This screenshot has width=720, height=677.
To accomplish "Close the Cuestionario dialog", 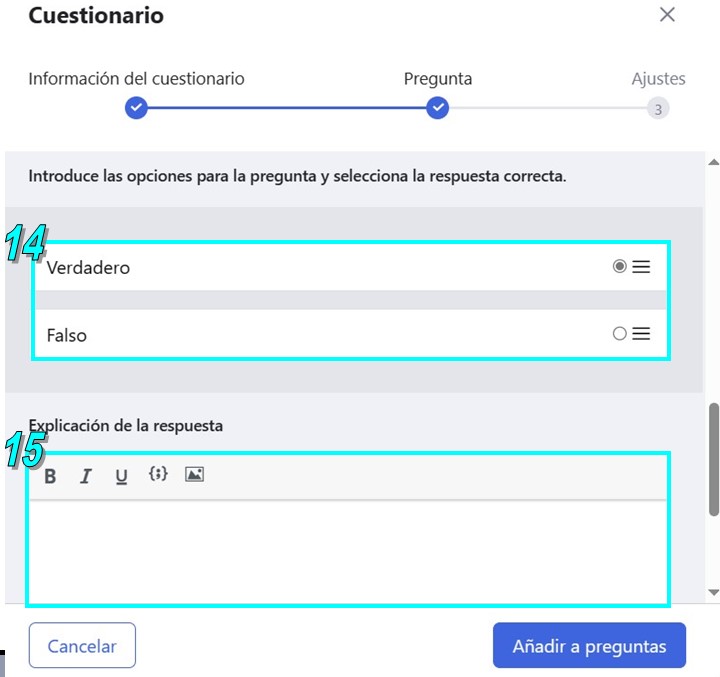I will coord(667,15).
